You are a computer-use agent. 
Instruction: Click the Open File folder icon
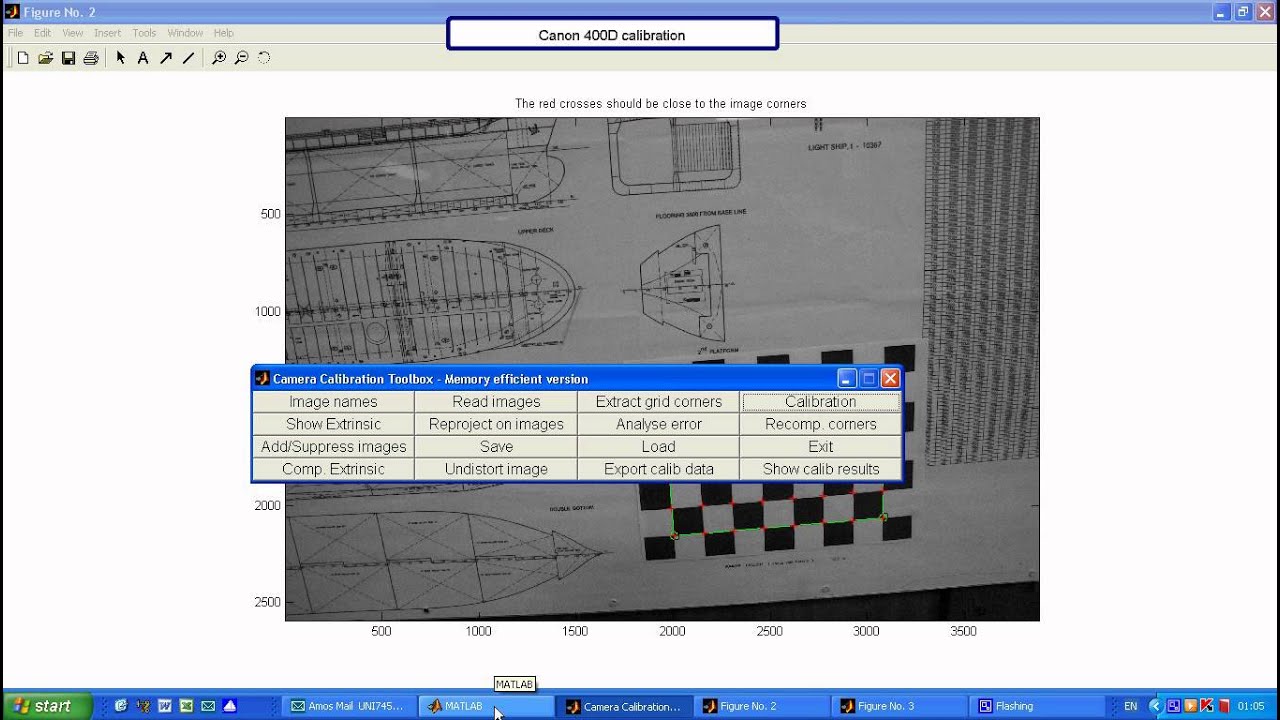[x=46, y=58]
